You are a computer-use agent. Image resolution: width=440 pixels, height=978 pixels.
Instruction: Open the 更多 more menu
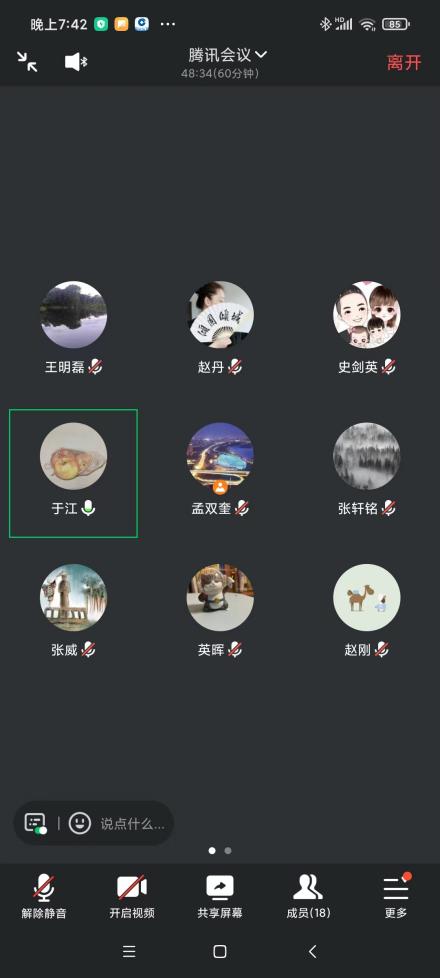(x=396, y=897)
